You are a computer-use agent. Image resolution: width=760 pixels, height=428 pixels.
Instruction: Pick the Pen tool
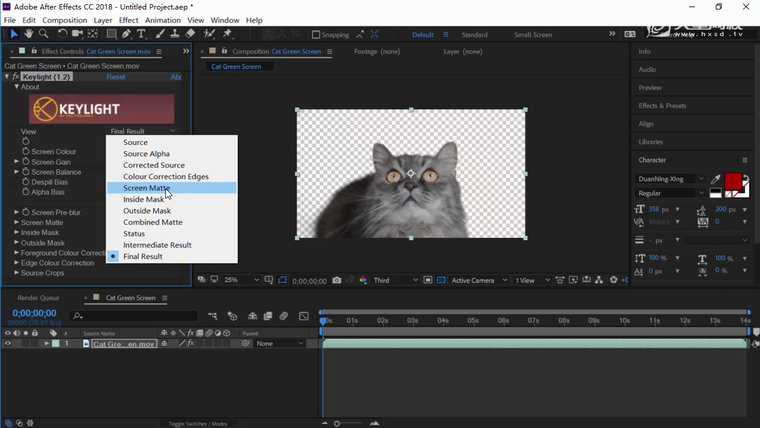click(x=127, y=34)
